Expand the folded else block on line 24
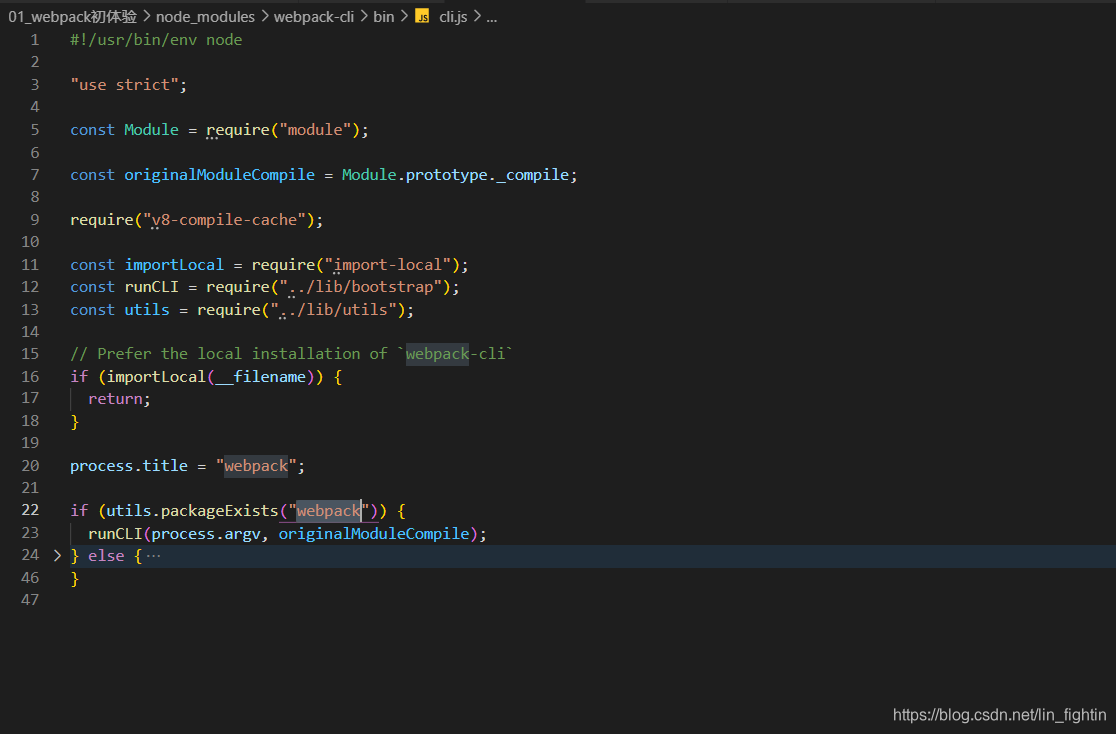 click(58, 555)
